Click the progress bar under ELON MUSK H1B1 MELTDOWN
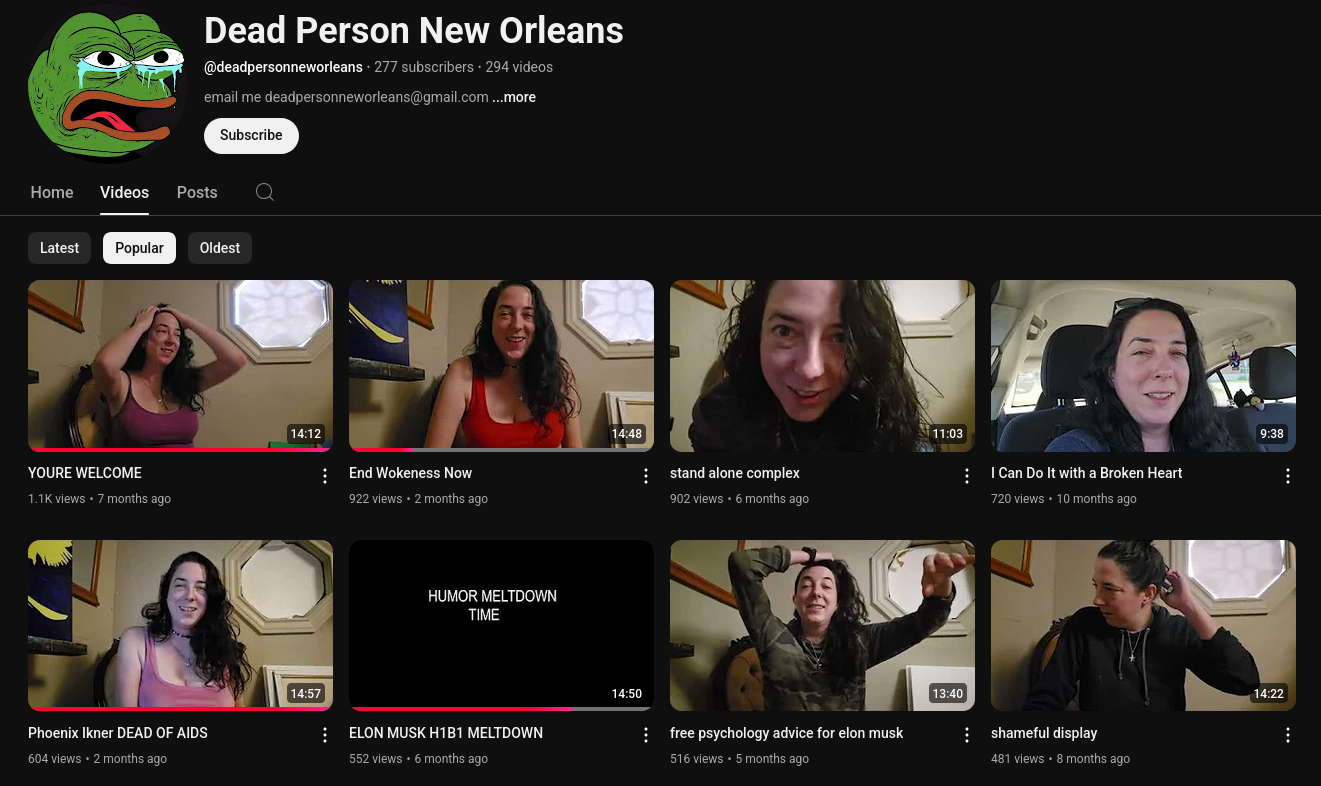This screenshot has height=786, width=1321. click(501, 709)
